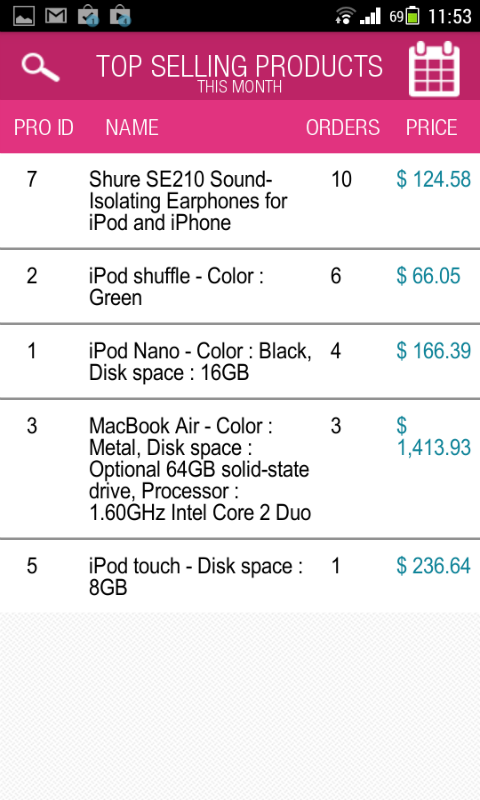Select iPod shuffle Green product
This screenshot has width=480, height=800.
pyautogui.click(x=240, y=287)
